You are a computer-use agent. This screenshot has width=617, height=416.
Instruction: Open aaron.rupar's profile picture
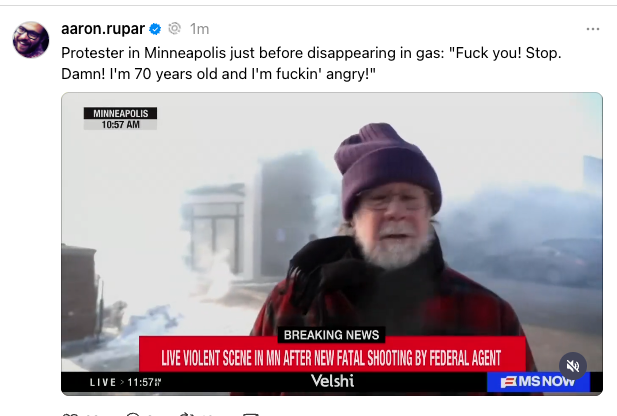[31, 40]
